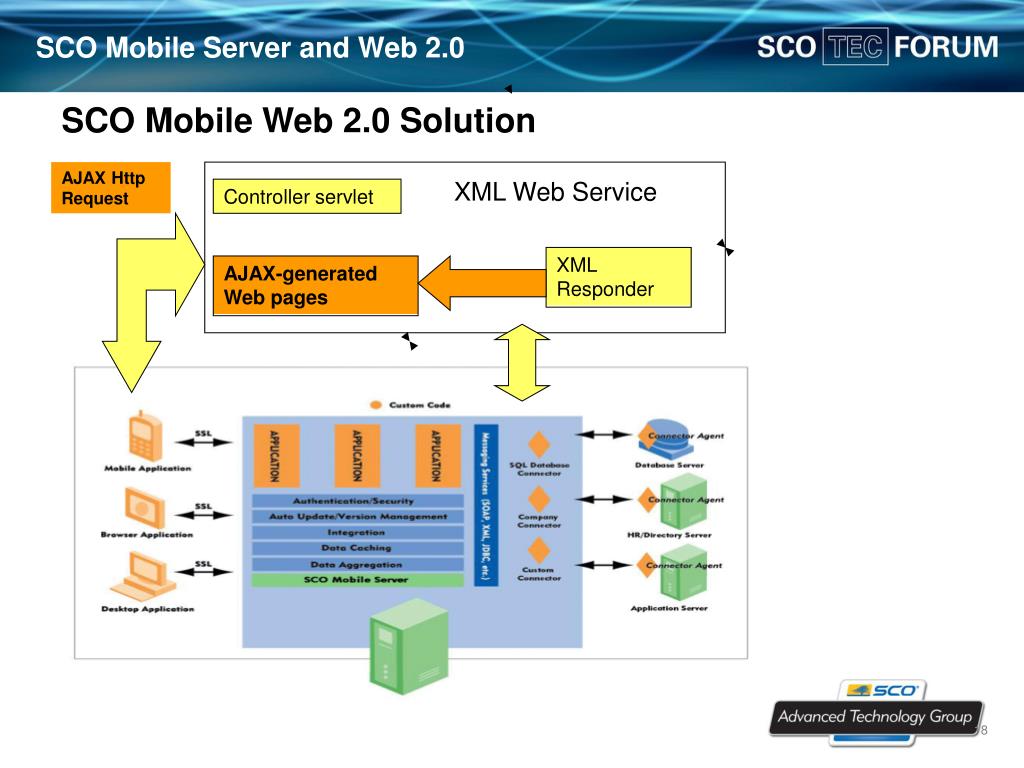The image size is (1024, 768).
Task: Click Connector Agent text over Database Server
Action: [686, 436]
